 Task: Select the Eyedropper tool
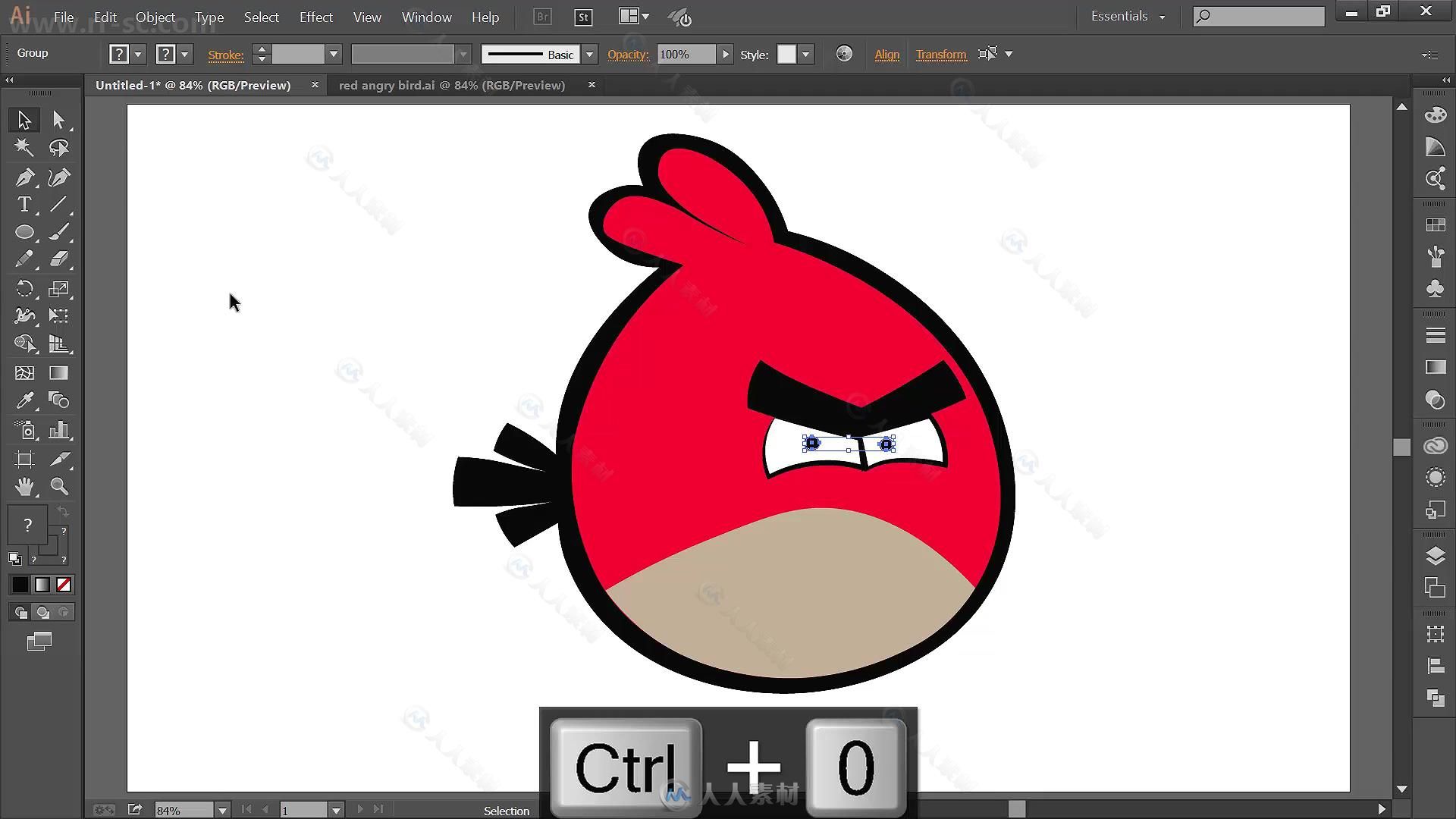[x=24, y=400]
